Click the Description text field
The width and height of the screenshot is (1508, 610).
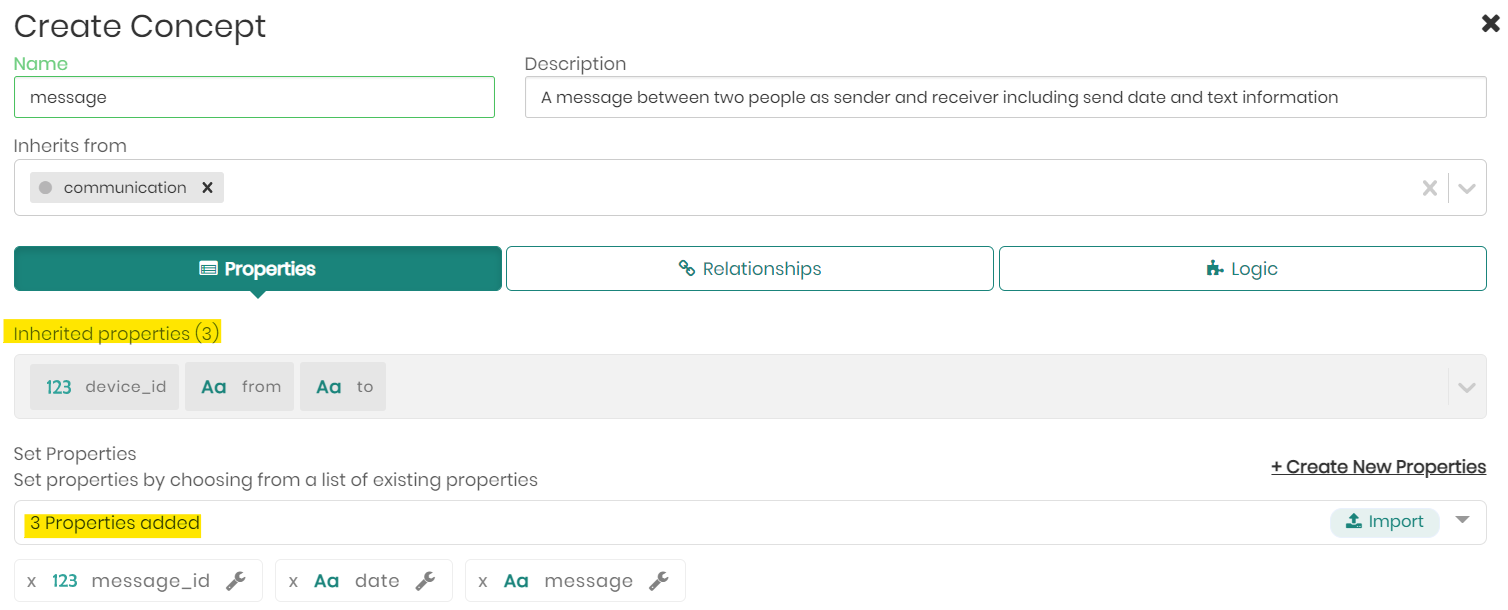[x=1005, y=98]
